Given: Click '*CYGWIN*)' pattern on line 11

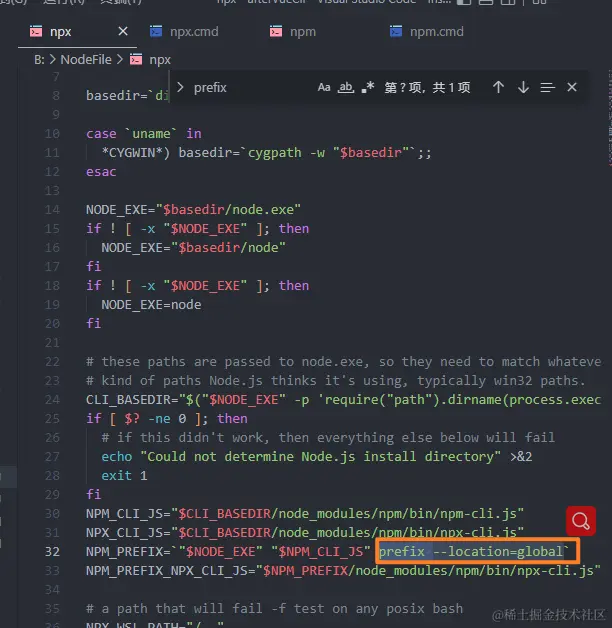Looking at the screenshot, I should [x=136, y=153].
